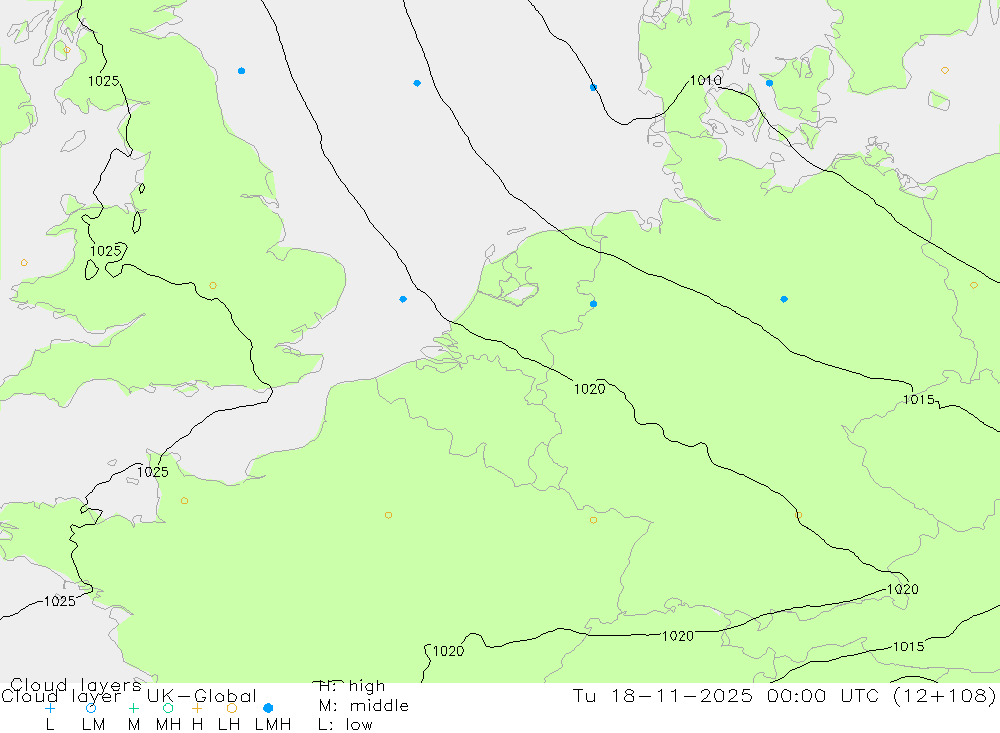This screenshot has height=733, width=1000.
Task: Click the orange plus H legend symbol
Action: [197, 708]
